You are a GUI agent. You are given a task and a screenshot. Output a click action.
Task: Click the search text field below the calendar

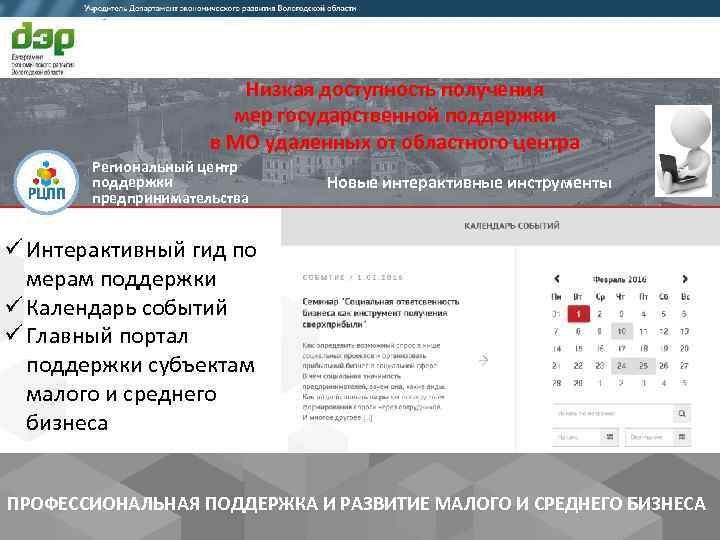(x=613, y=414)
